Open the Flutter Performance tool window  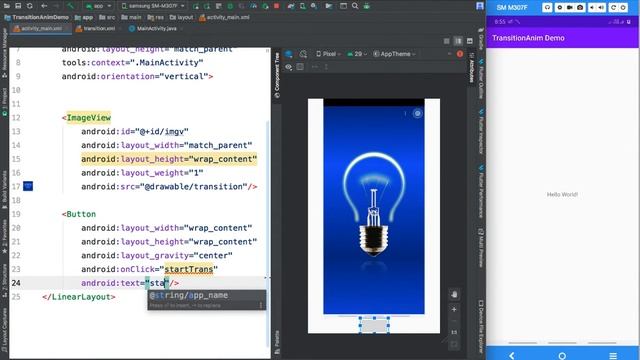(481, 191)
